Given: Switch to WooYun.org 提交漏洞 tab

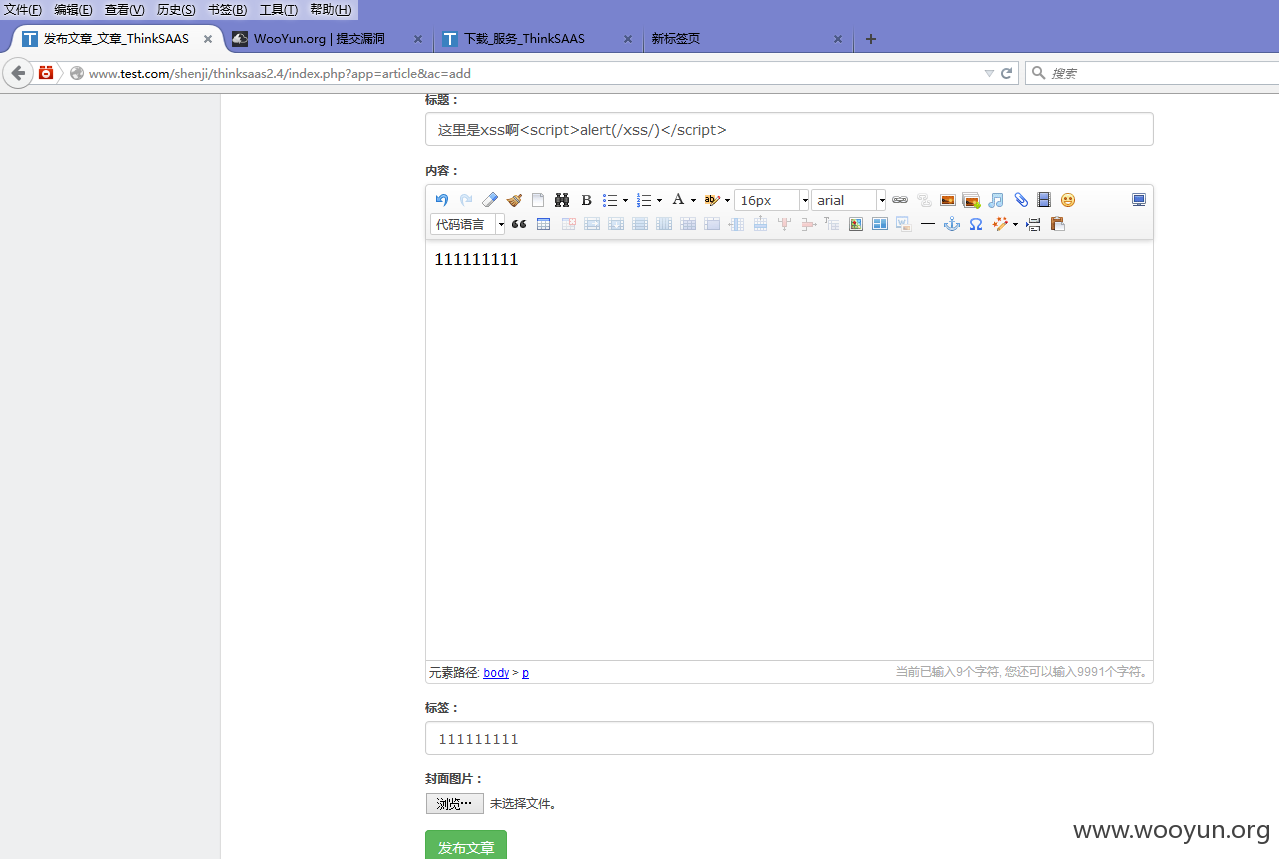Looking at the screenshot, I should (328, 39).
